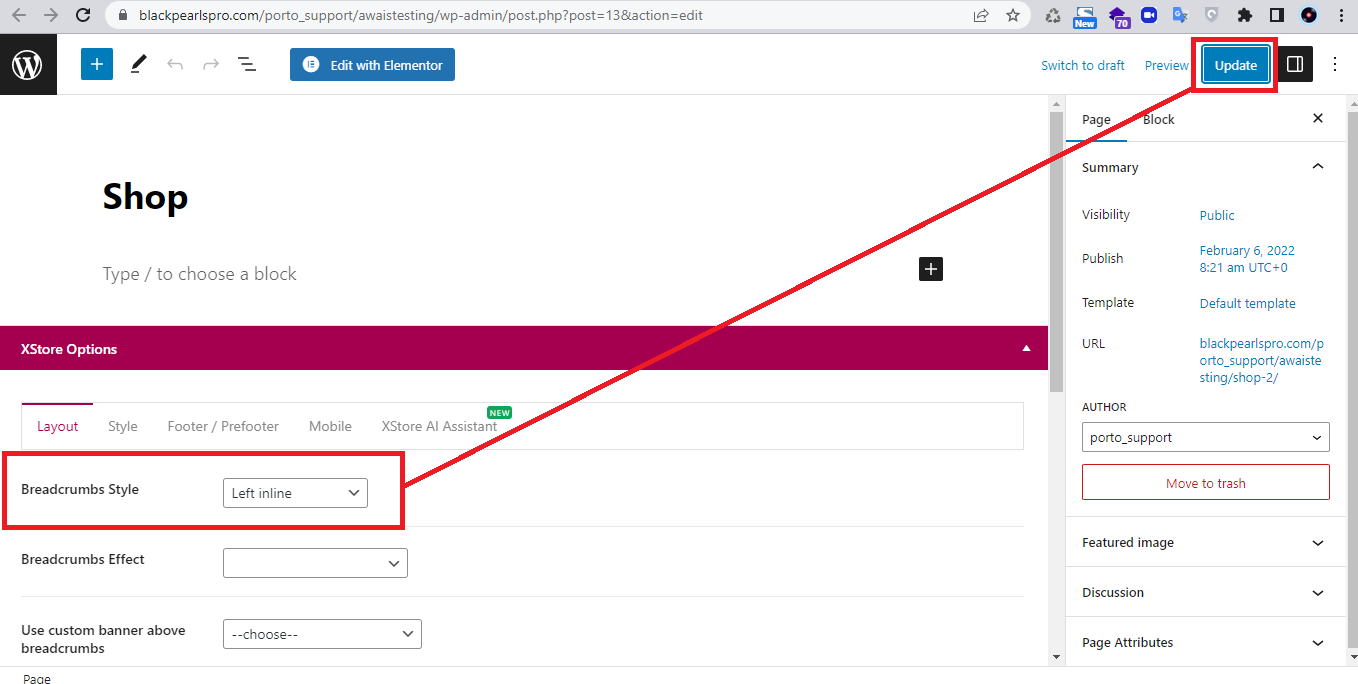Open the Footer / Prefooter tab
This screenshot has height=684, width=1358.
223,426
